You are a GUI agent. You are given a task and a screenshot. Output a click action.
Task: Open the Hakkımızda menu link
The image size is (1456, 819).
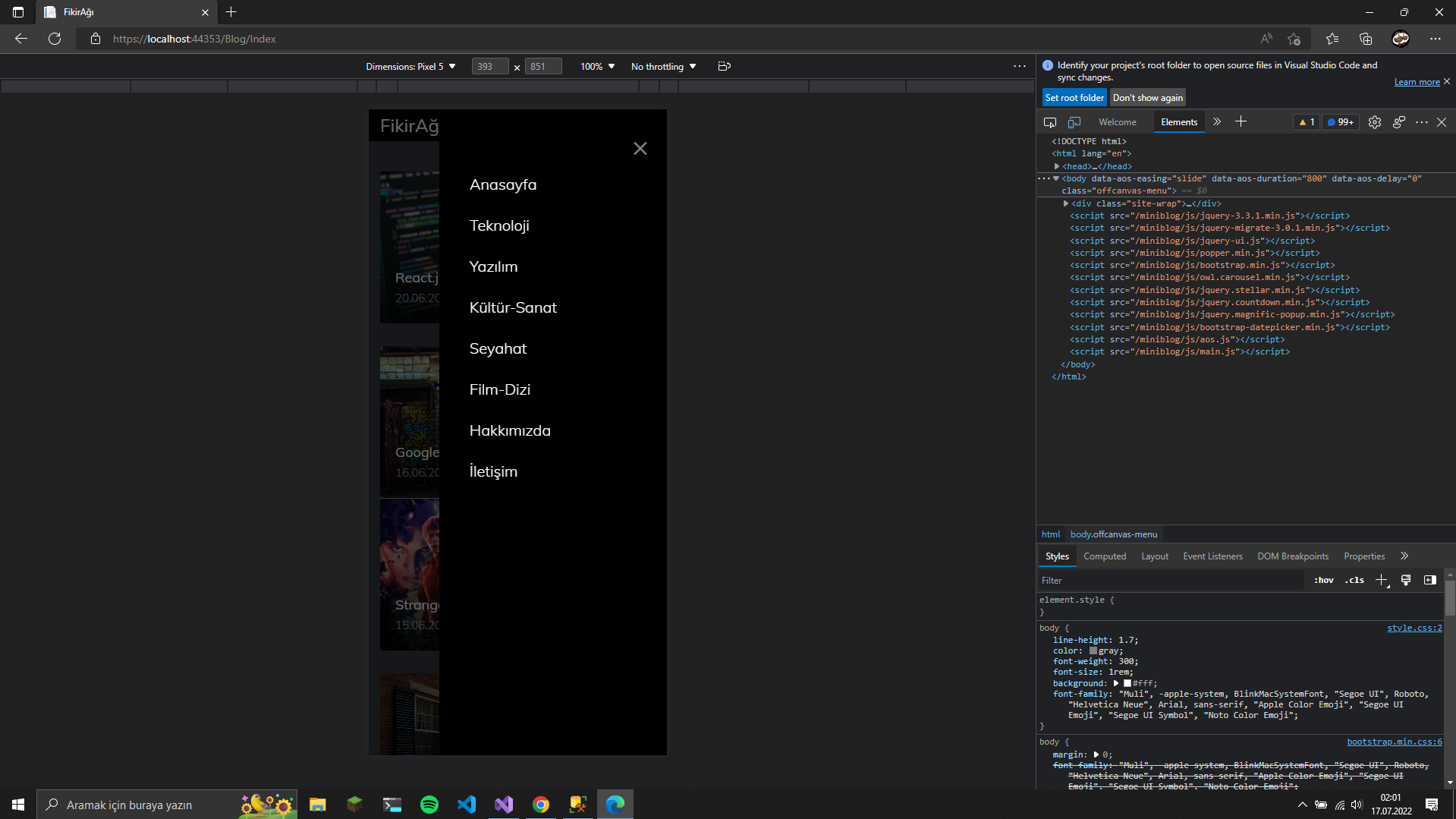click(x=510, y=430)
